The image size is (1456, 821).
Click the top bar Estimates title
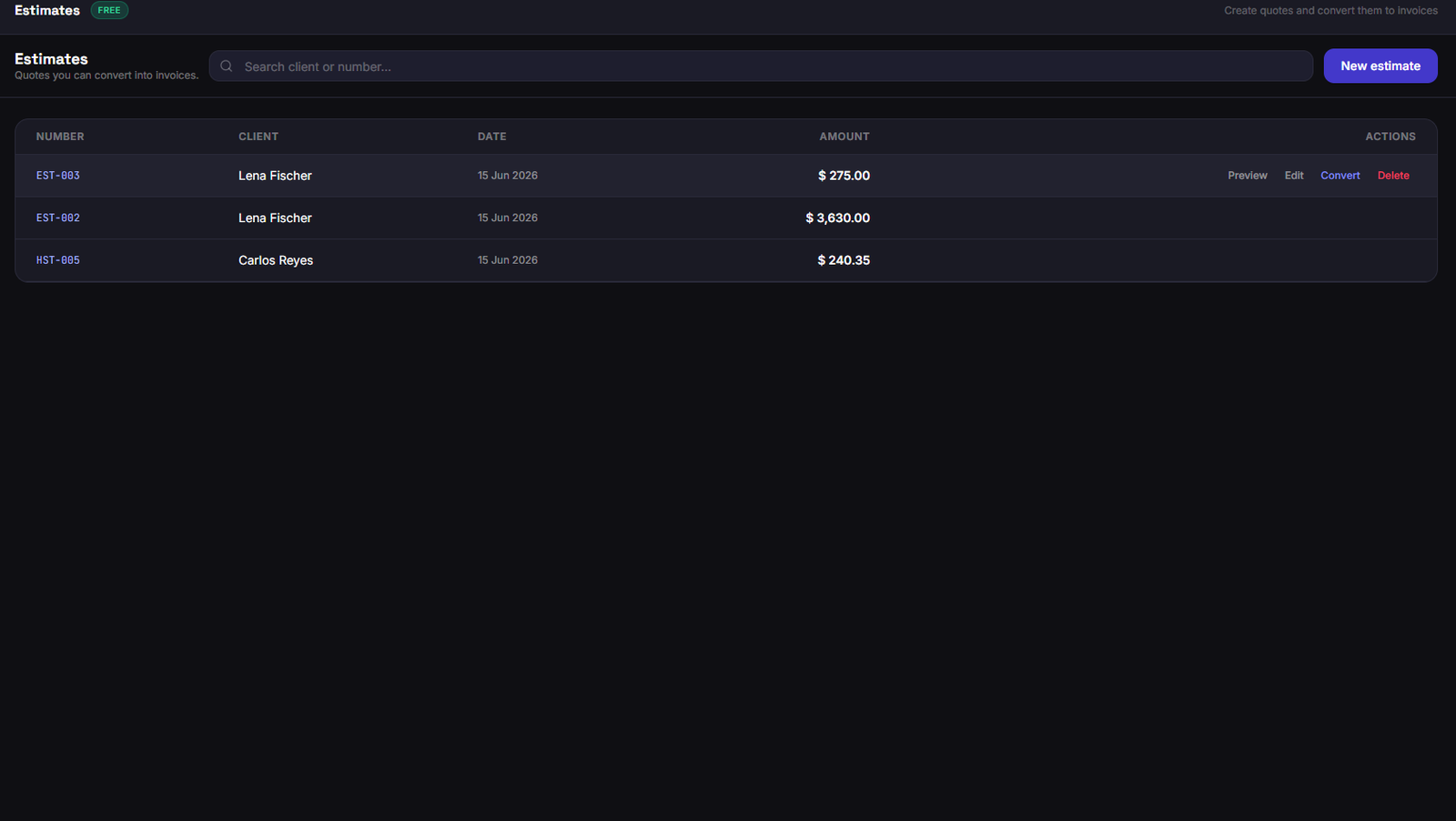coord(47,10)
